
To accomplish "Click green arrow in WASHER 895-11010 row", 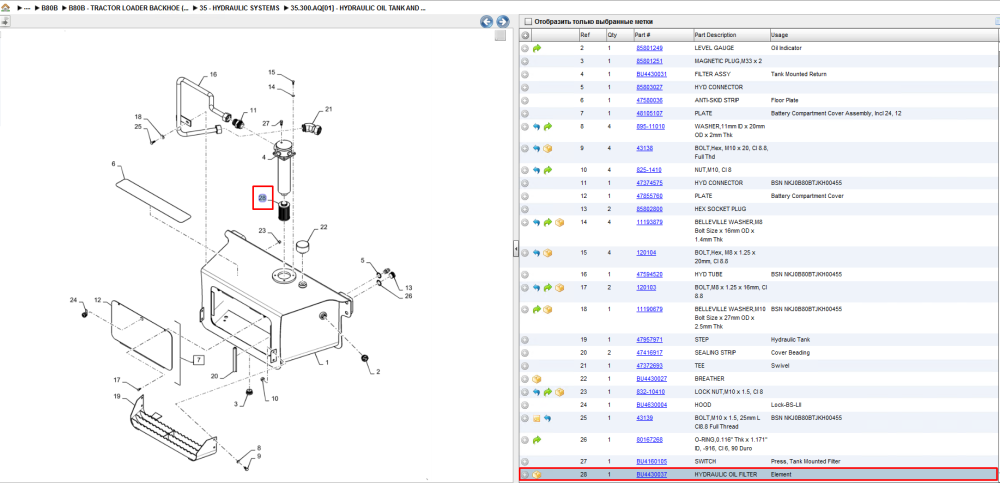I will click(x=548, y=127).
